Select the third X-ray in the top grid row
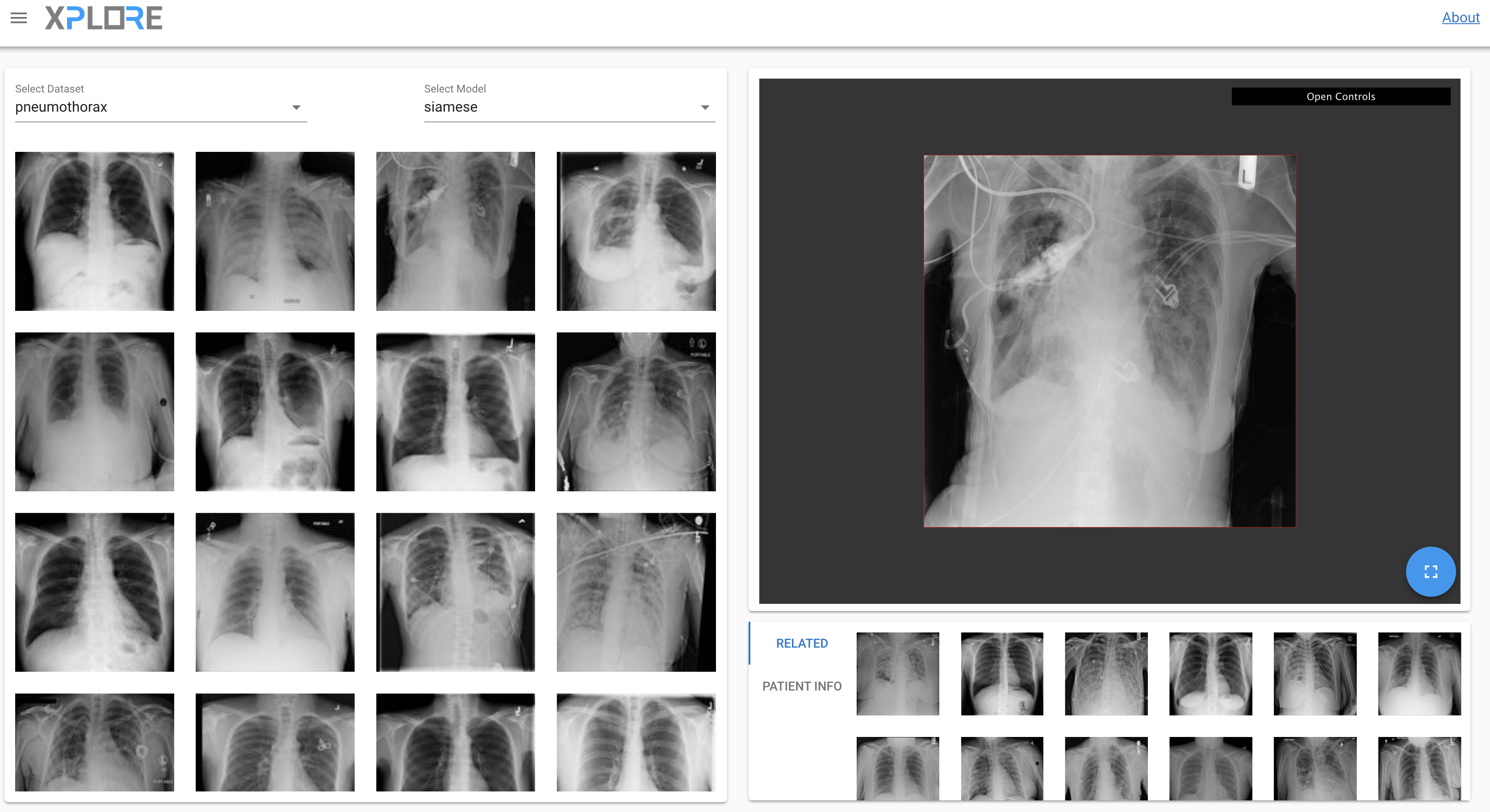 [x=455, y=231]
